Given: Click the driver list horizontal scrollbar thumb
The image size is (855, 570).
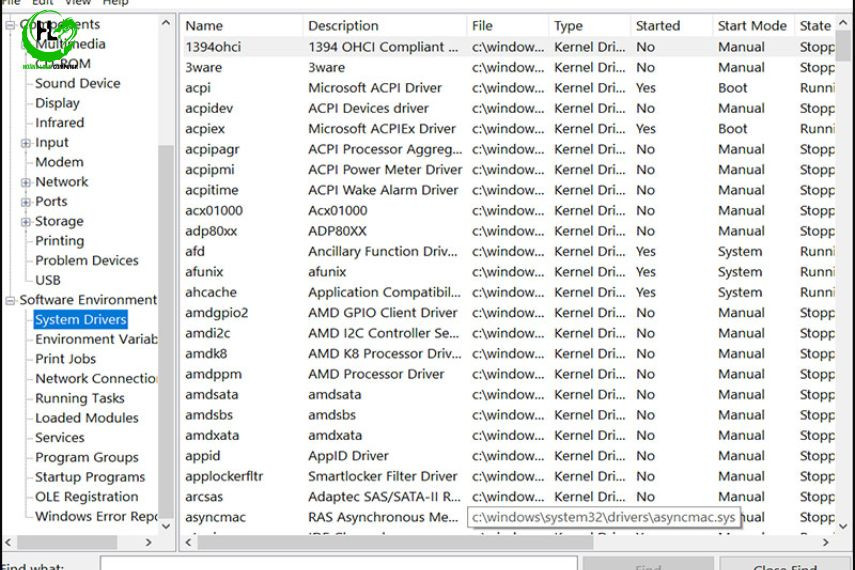Looking at the screenshot, I should [x=395, y=542].
